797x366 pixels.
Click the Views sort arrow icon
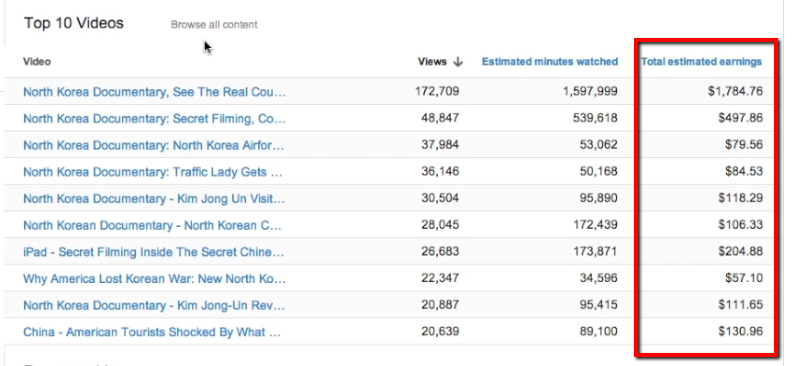[x=457, y=62]
